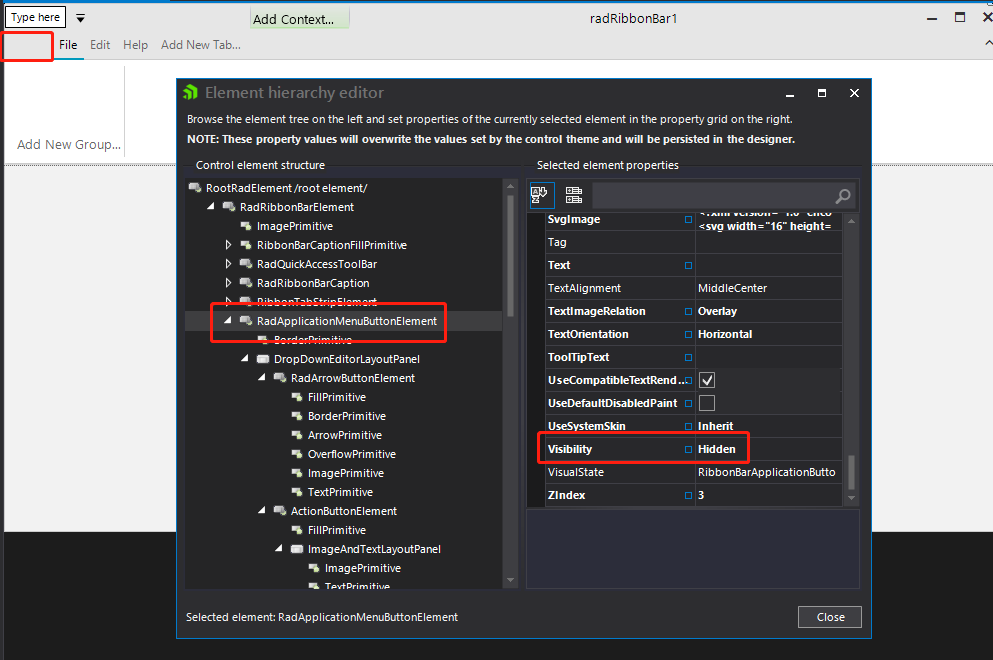Switch property grid to categorized view

[x=574, y=195]
